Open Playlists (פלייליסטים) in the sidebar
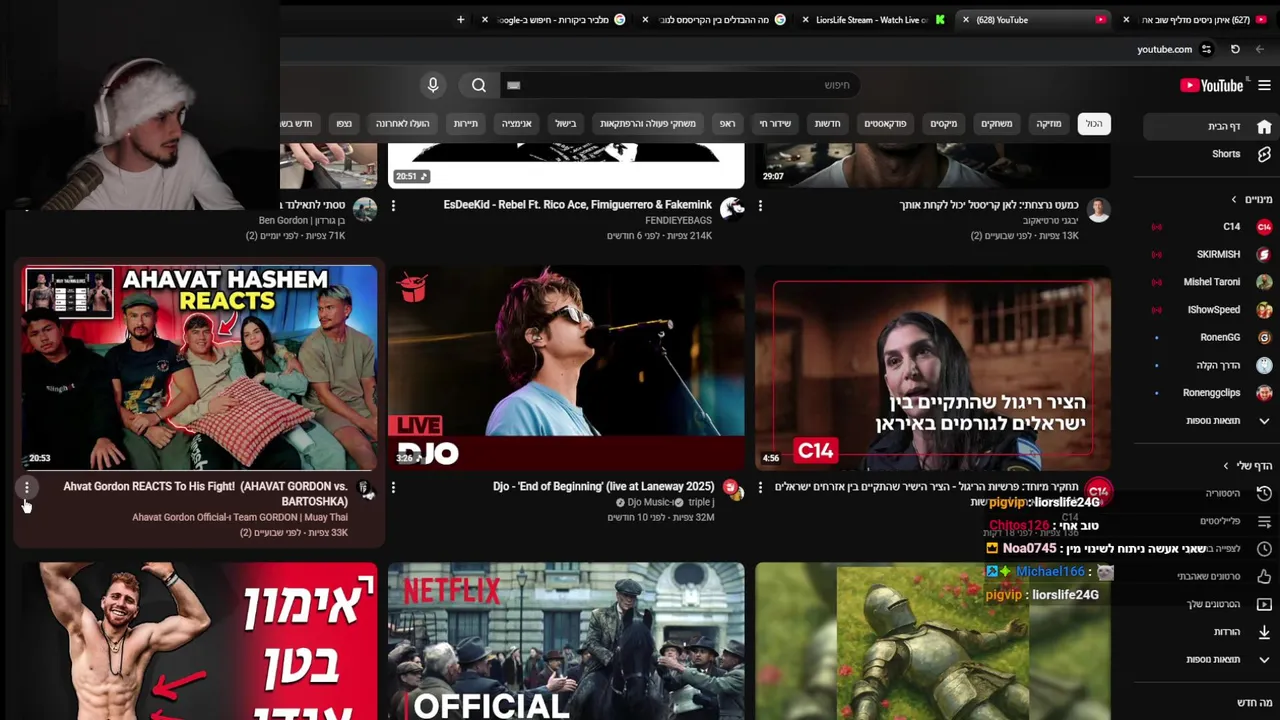1280x720 pixels. [x=1207, y=521]
